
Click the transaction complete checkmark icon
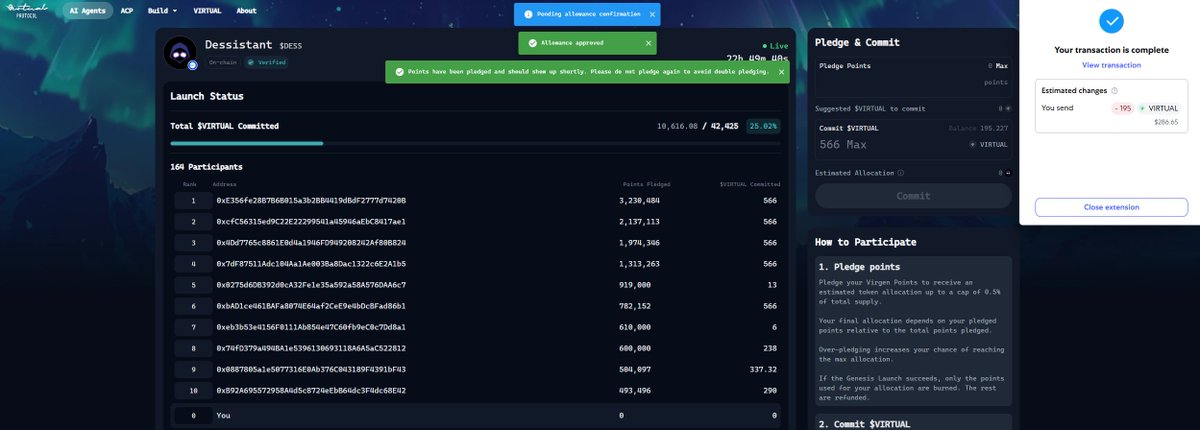[1111, 21]
